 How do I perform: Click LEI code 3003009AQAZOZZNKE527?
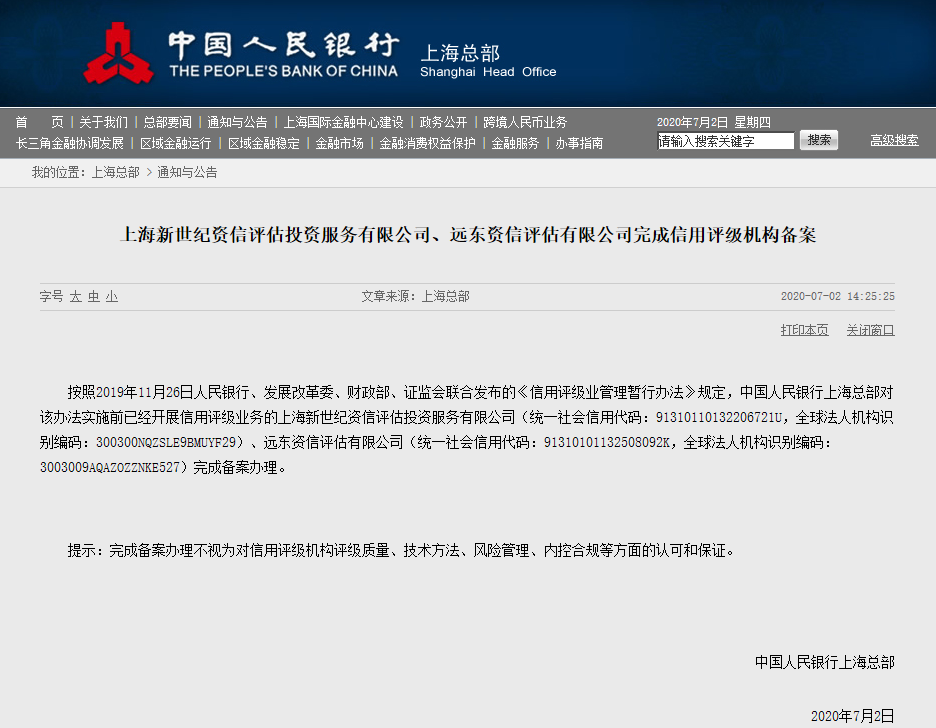pos(110,468)
